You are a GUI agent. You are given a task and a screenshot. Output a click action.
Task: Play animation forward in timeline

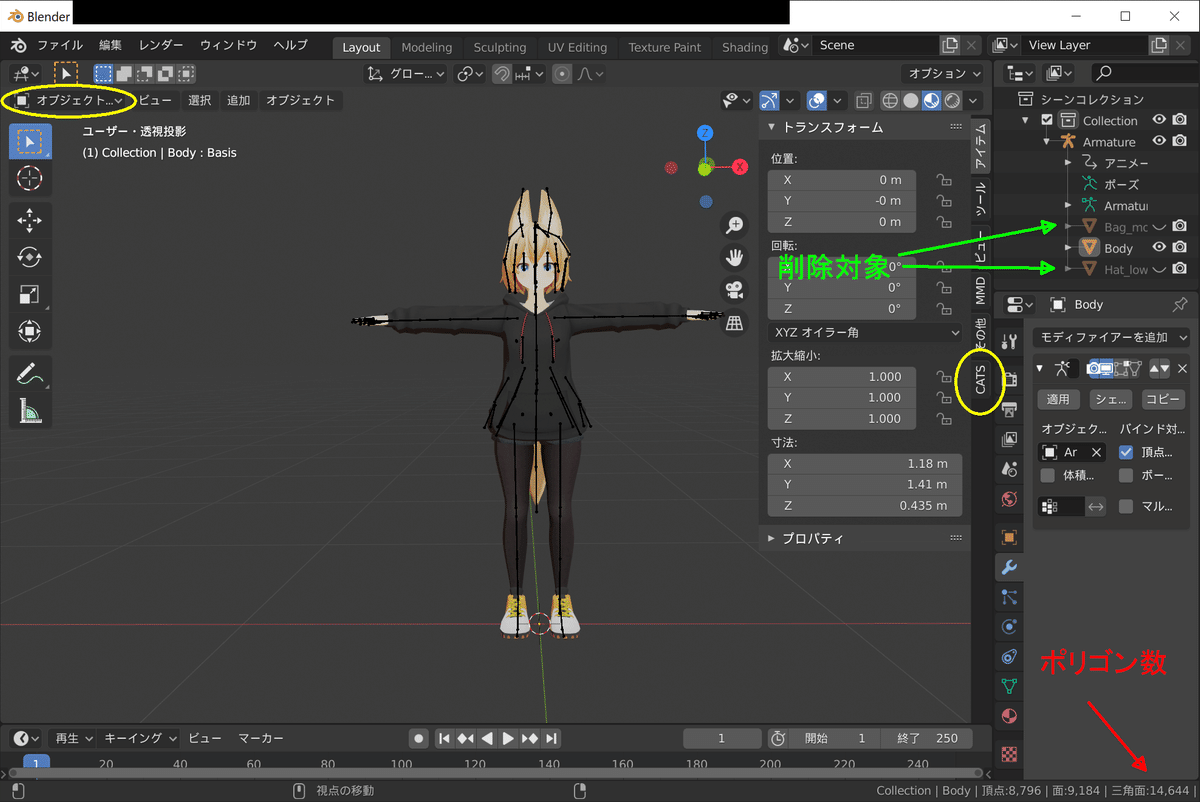coord(508,738)
